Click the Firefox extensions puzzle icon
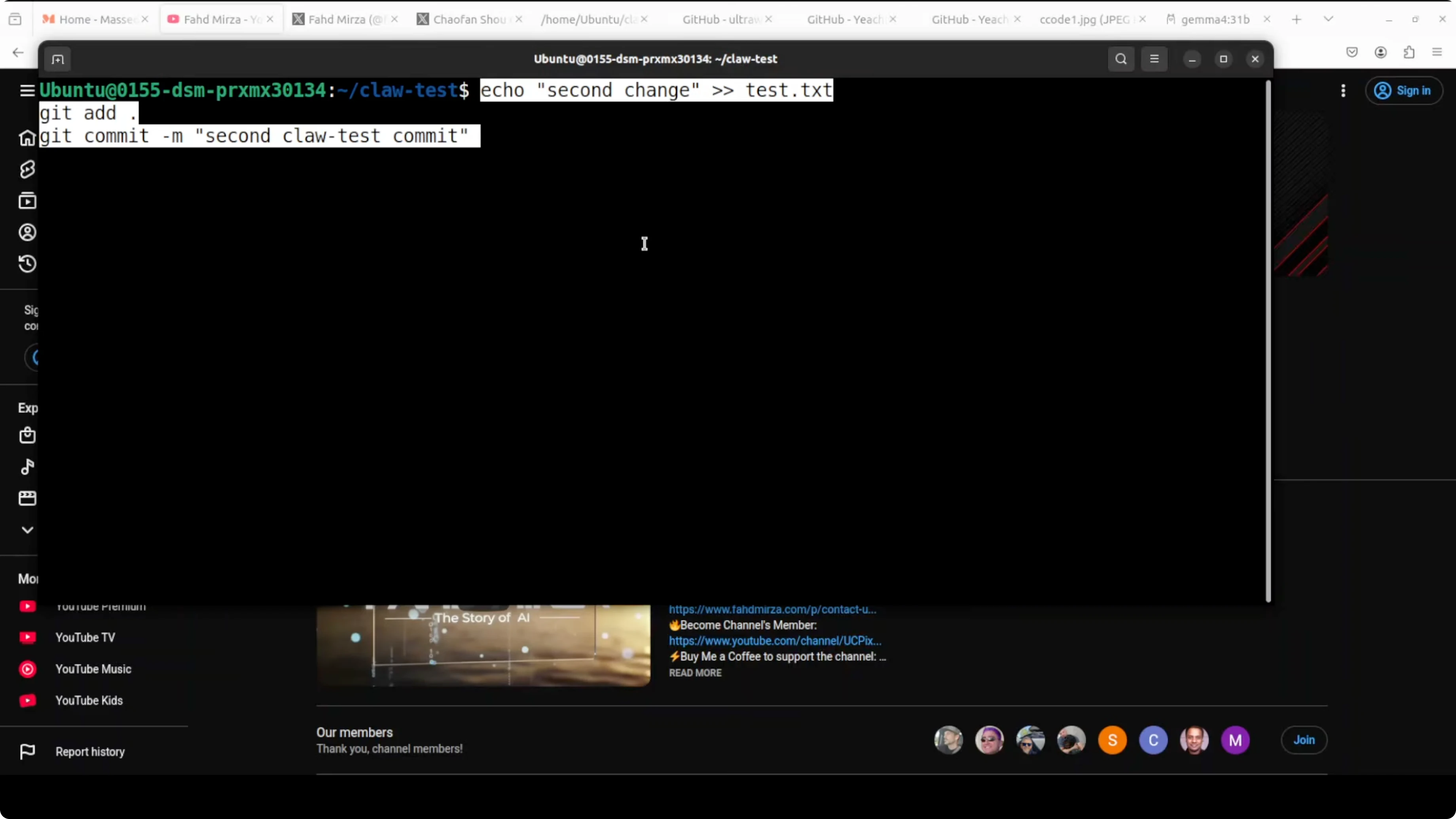Image resolution: width=1456 pixels, height=819 pixels. 1409,53
